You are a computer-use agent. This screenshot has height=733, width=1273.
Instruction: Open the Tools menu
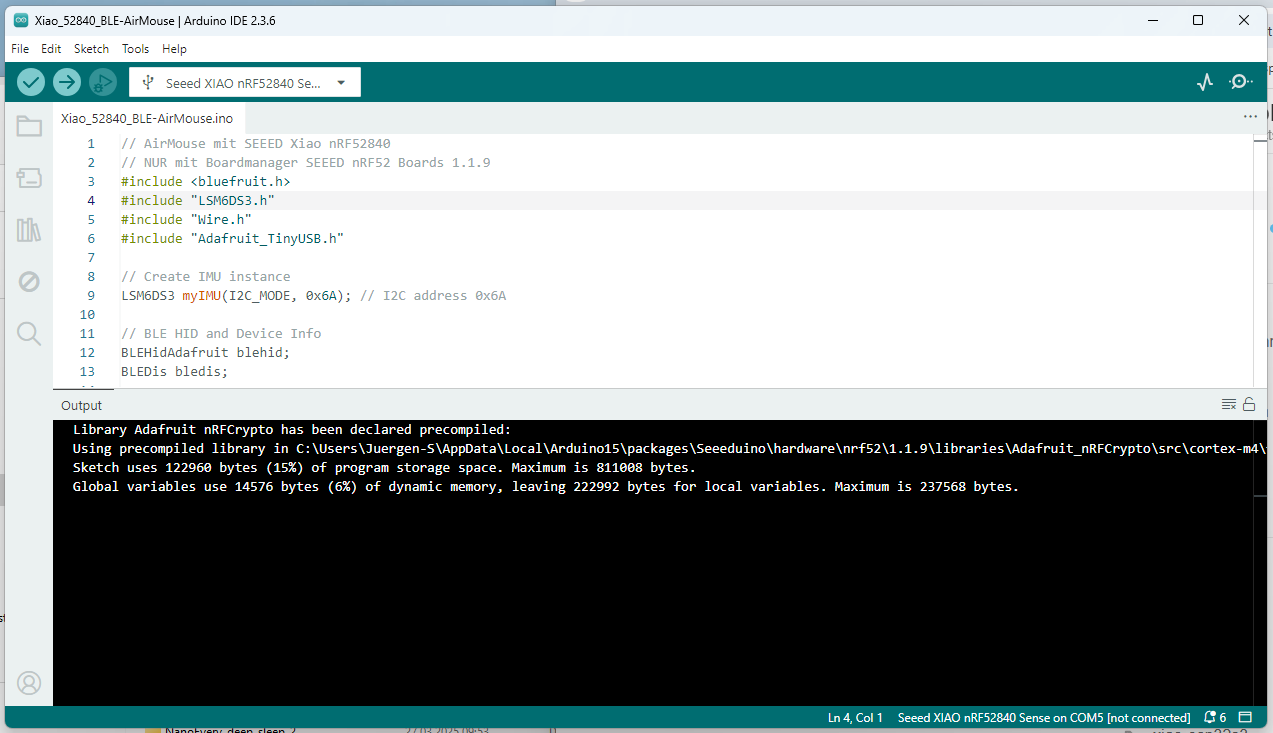(135, 49)
